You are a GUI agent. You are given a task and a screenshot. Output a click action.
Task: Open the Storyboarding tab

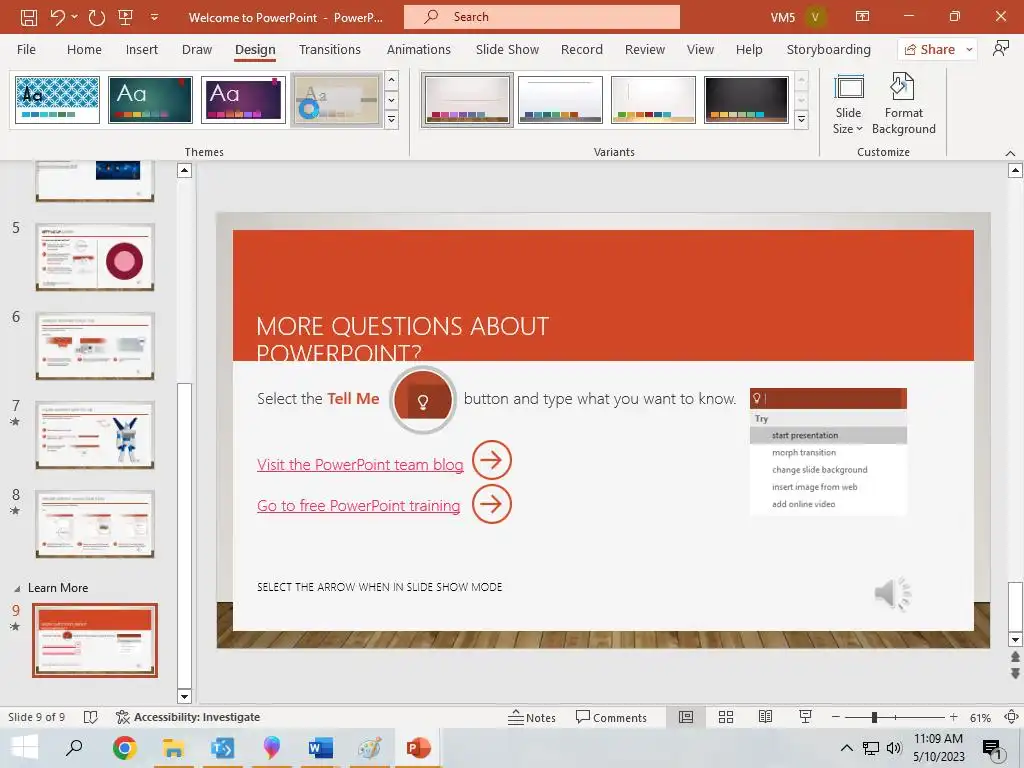pyautogui.click(x=829, y=50)
